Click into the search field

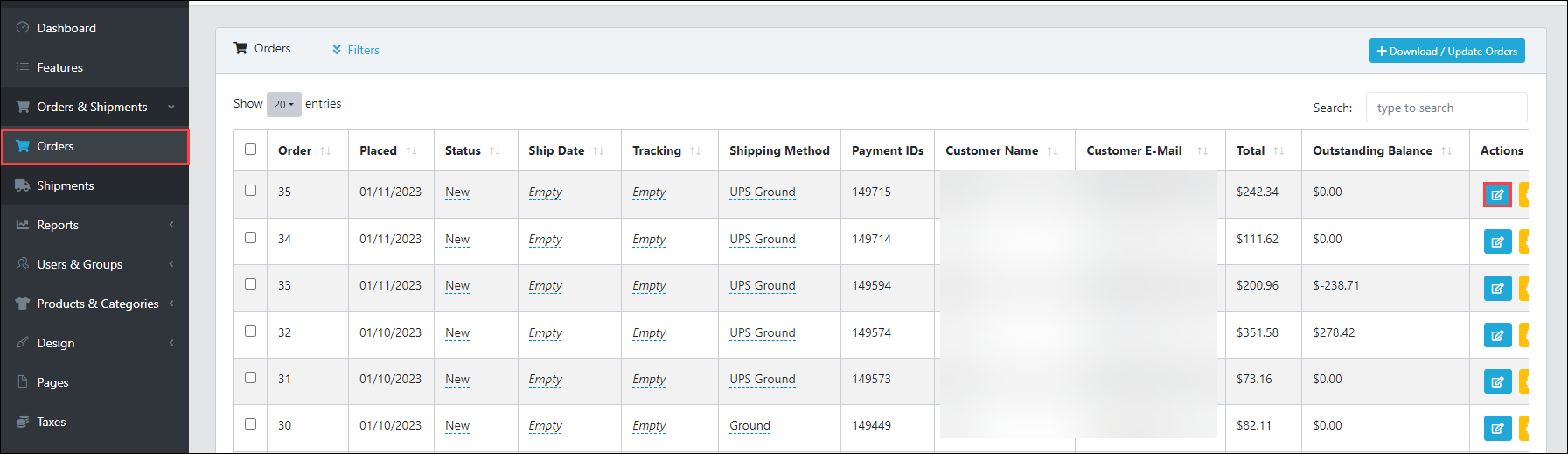pos(1446,108)
